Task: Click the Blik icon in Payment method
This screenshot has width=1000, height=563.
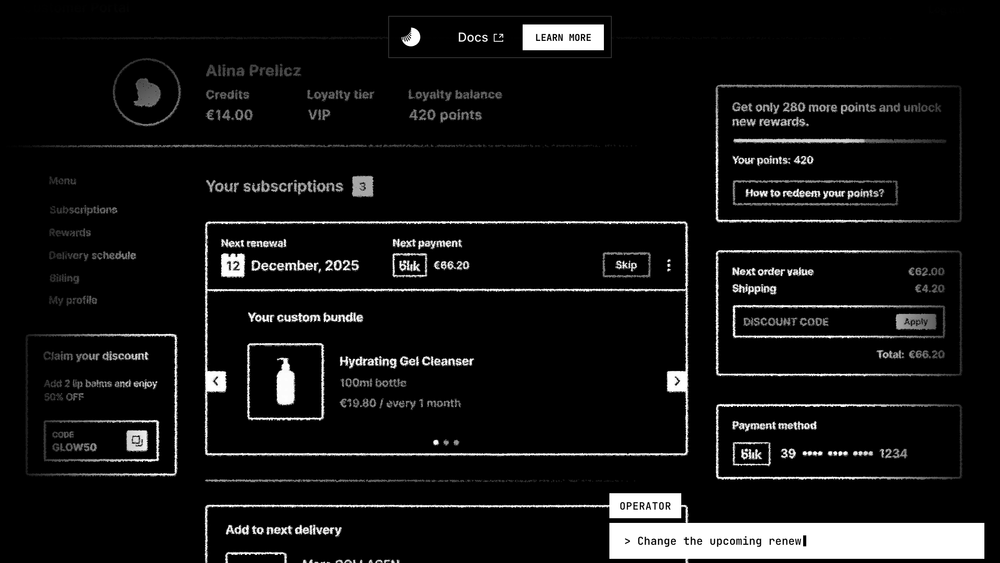Action: pos(751,454)
